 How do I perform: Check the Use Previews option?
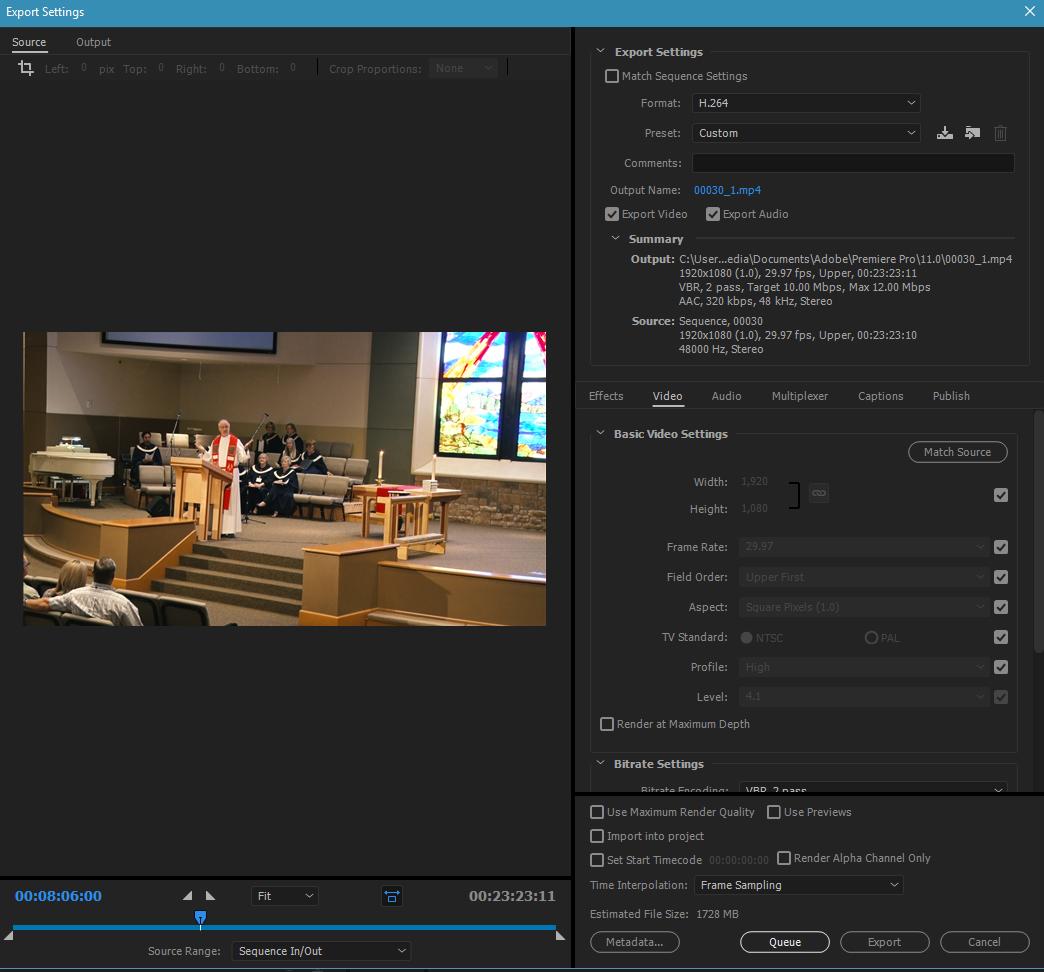[774, 812]
